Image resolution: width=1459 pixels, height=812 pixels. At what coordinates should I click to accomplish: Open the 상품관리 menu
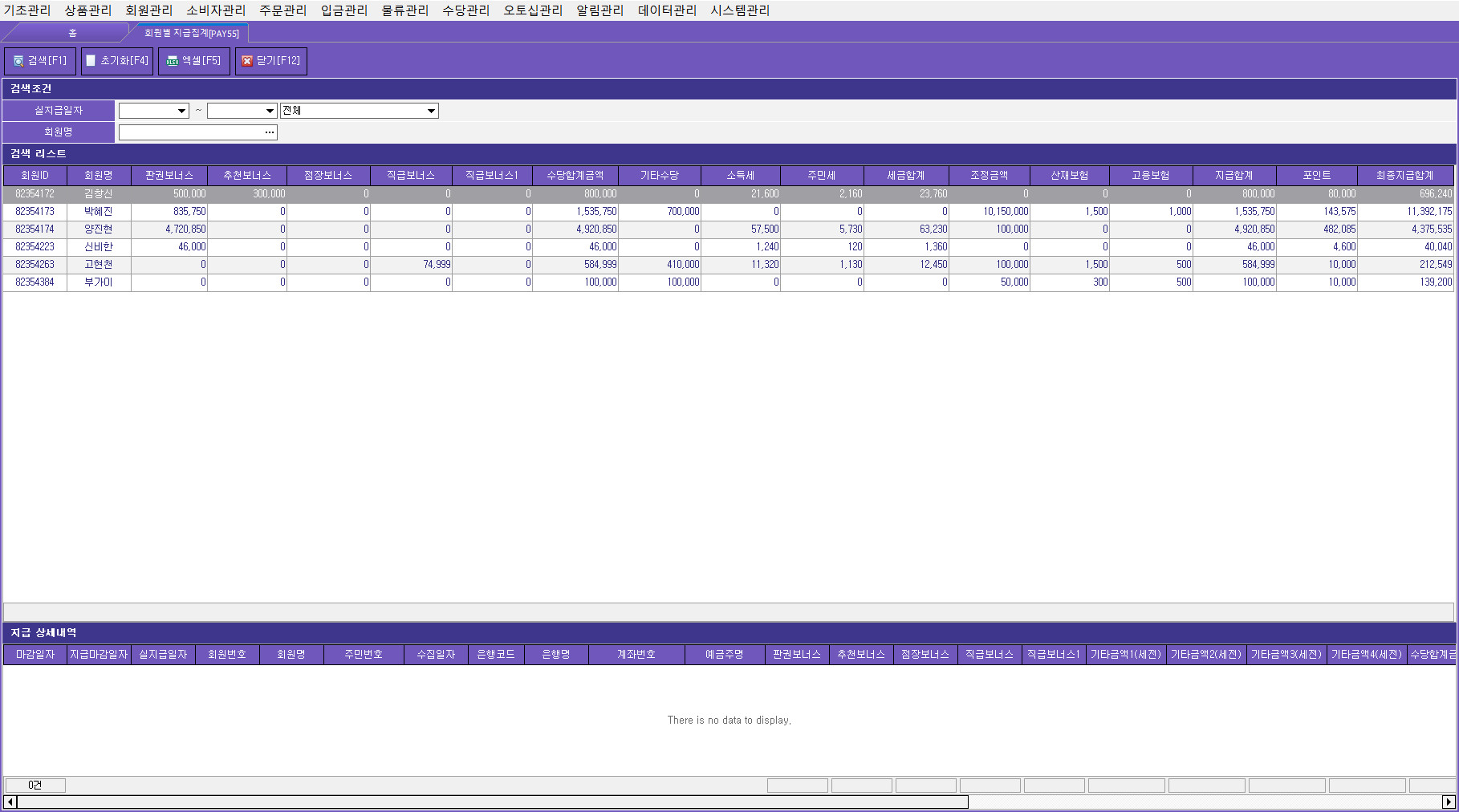click(88, 10)
